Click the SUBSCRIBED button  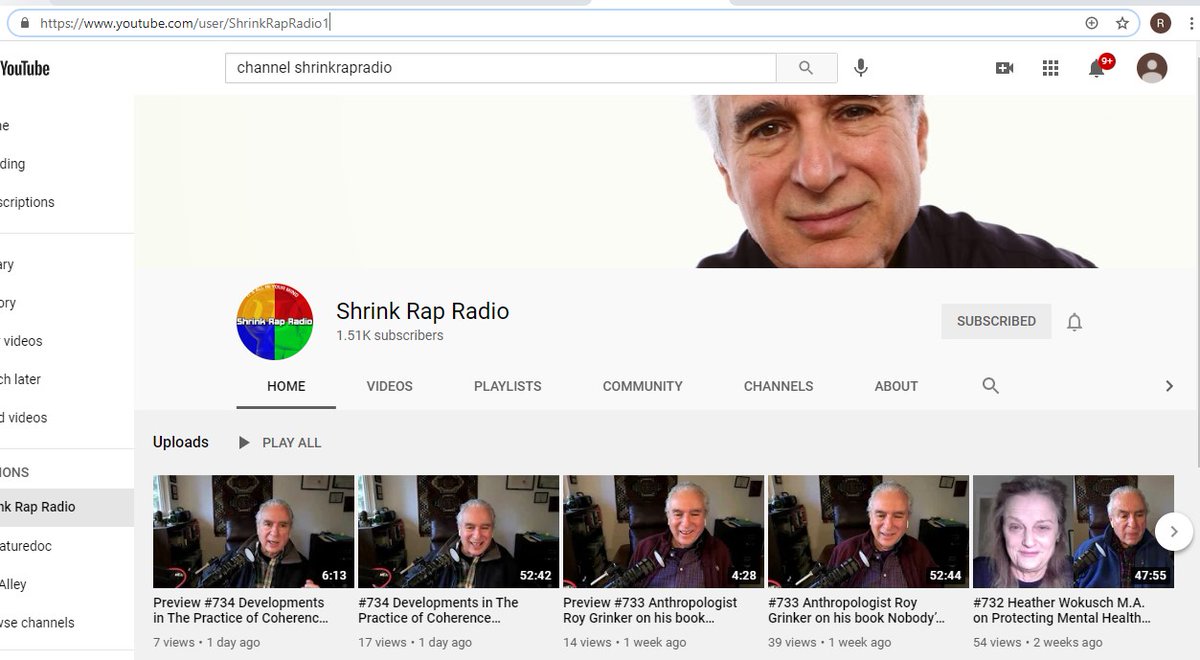pyautogui.click(x=996, y=321)
